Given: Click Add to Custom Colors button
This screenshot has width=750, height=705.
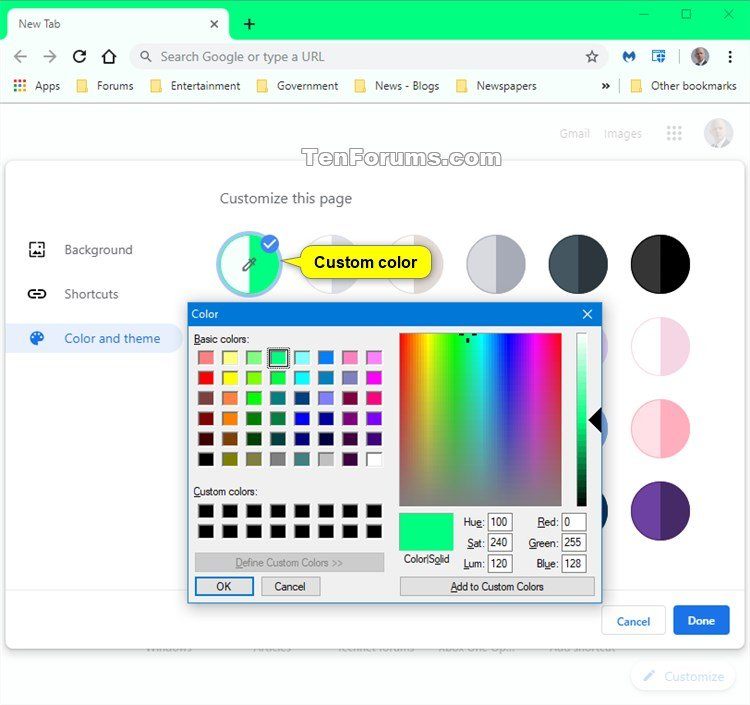Looking at the screenshot, I should tap(497, 586).
